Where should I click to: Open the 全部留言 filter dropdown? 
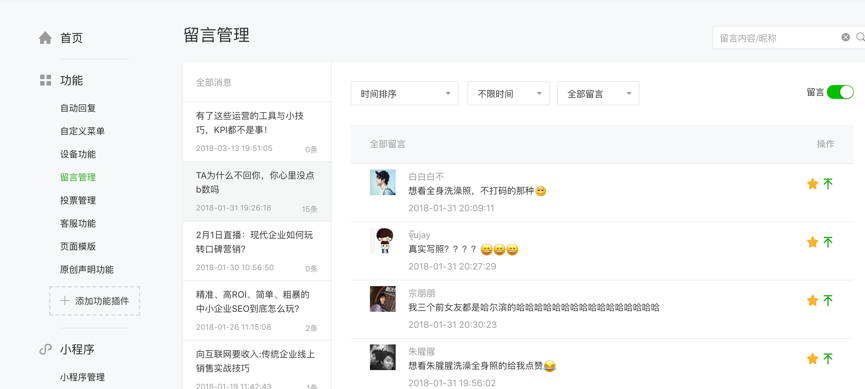pyautogui.click(x=598, y=93)
